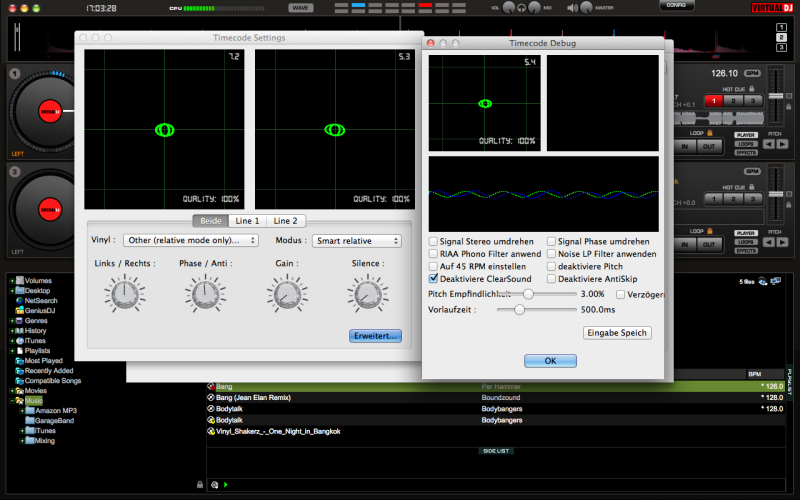The height and width of the screenshot is (500, 800).
Task: Click the Eingabe Speich button
Action: pyautogui.click(x=617, y=333)
